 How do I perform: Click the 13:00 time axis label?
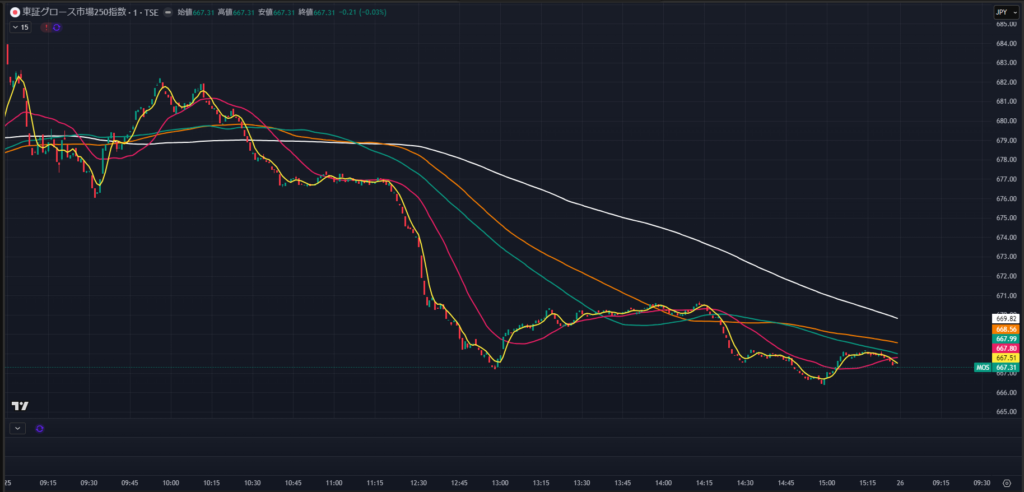[499, 482]
